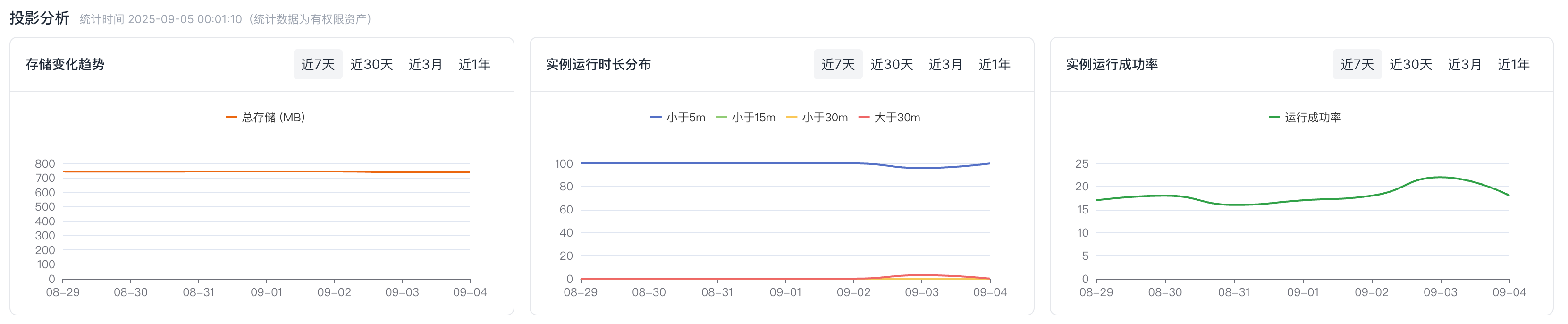Hide the 小于5m series via its legend
The width and height of the screenshot is (1568, 324).
coord(677,118)
